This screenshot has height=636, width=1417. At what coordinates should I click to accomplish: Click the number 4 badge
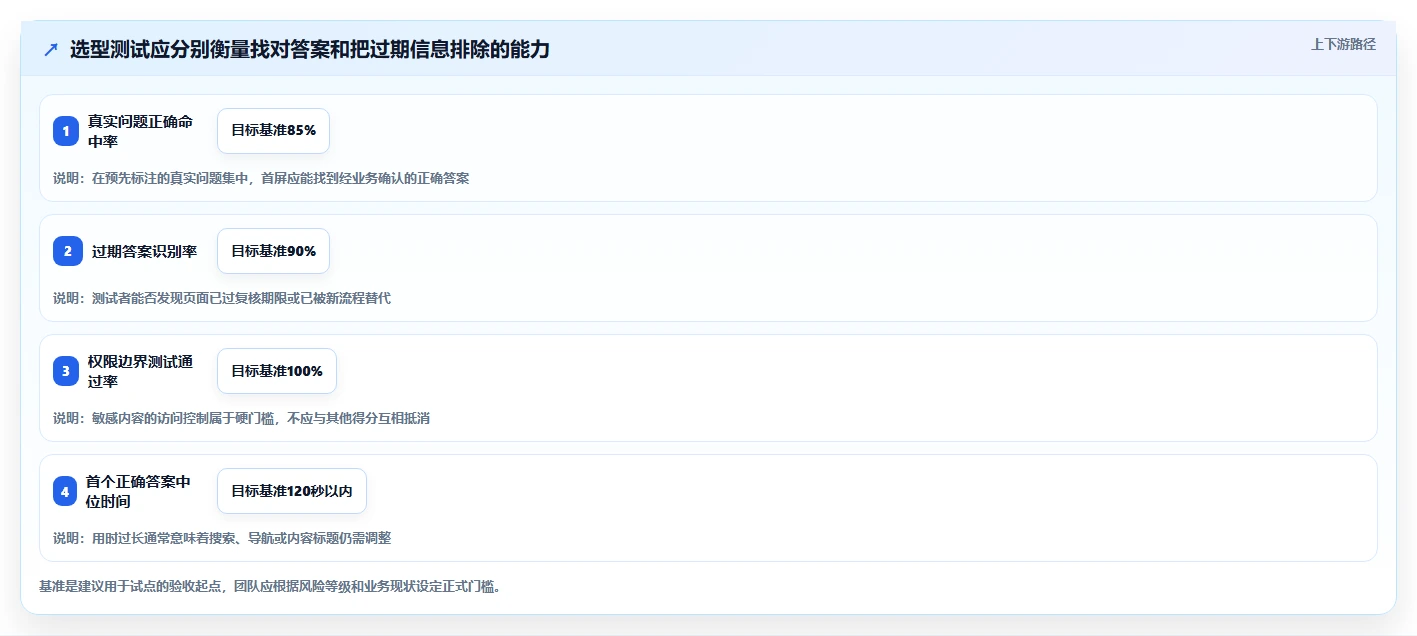(x=66, y=491)
